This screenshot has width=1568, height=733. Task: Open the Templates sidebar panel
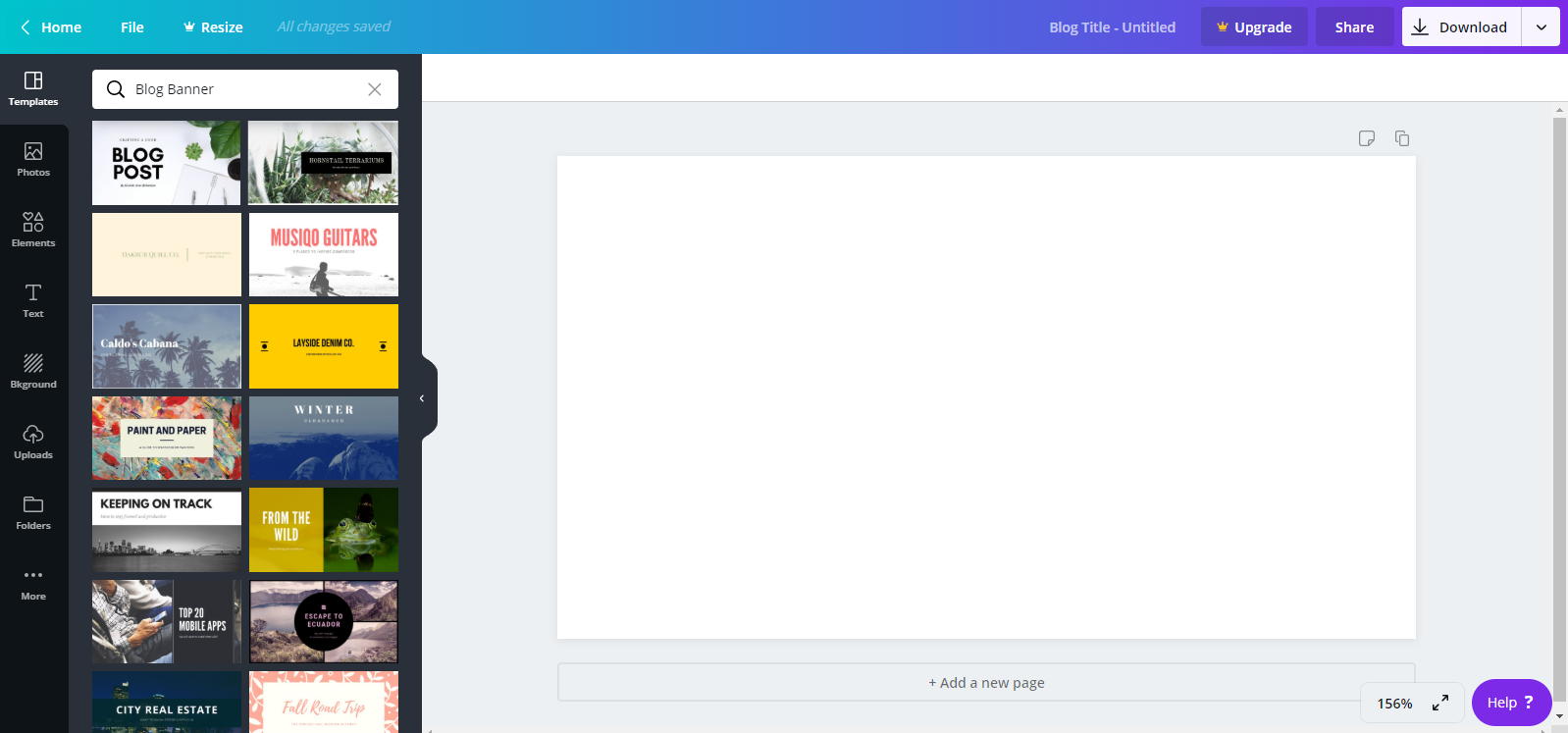coord(33,89)
